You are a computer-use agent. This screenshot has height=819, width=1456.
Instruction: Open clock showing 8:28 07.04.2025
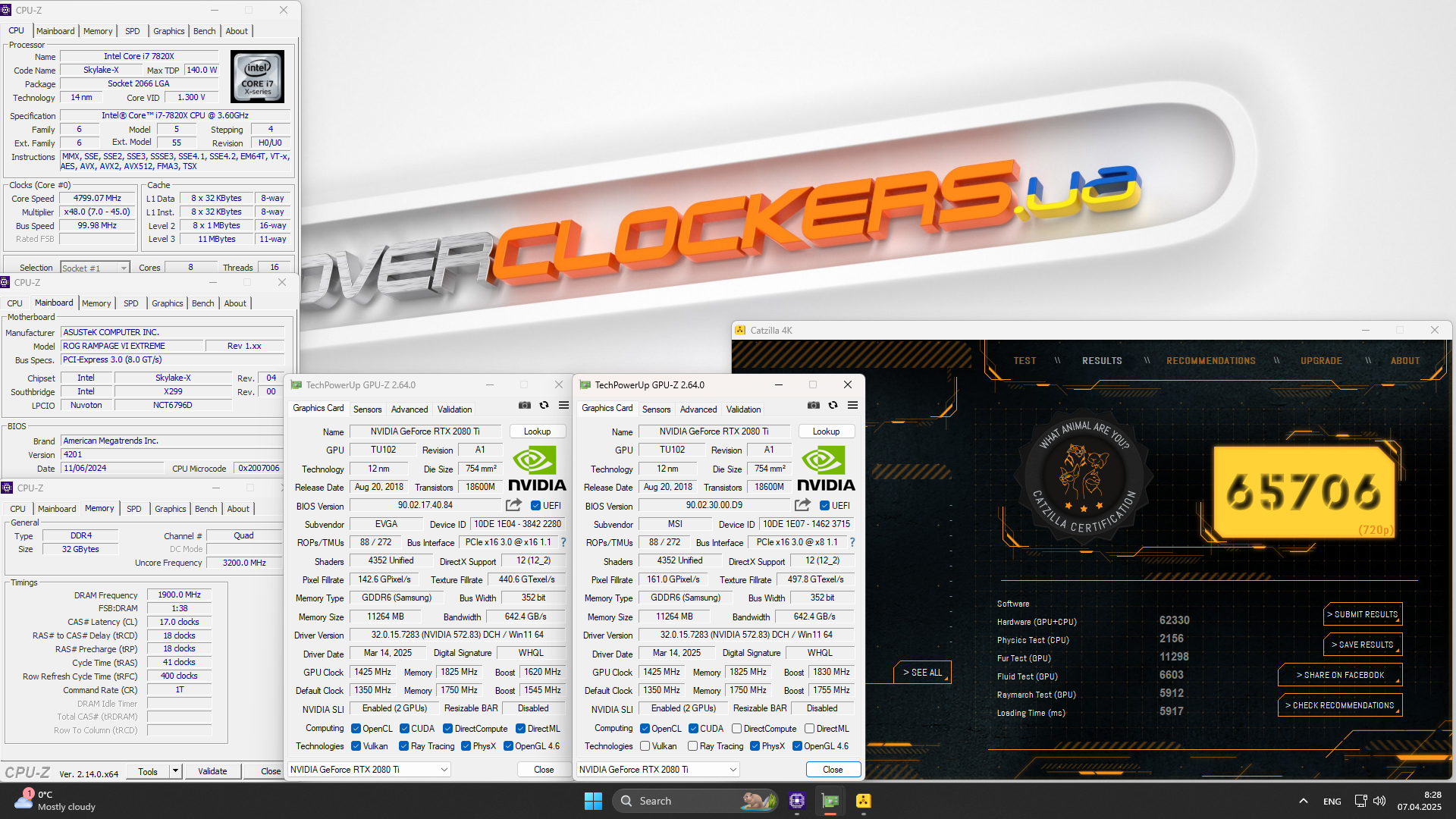[x=1419, y=801]
